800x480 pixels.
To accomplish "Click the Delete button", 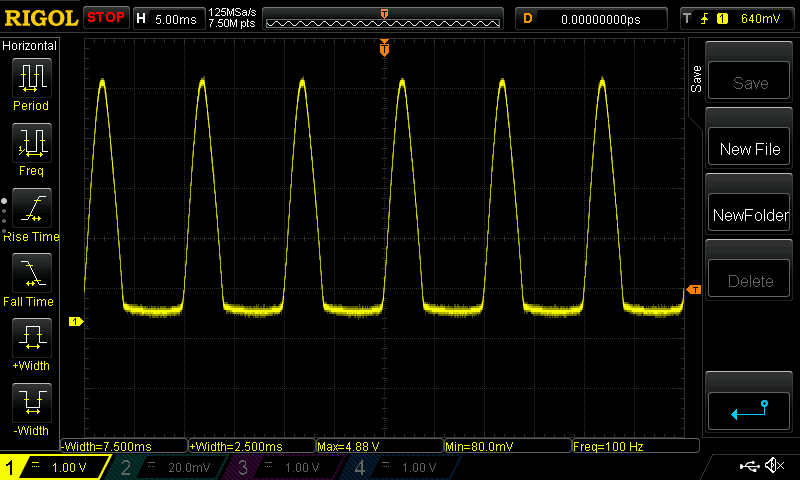I will [x=749, y=280].
